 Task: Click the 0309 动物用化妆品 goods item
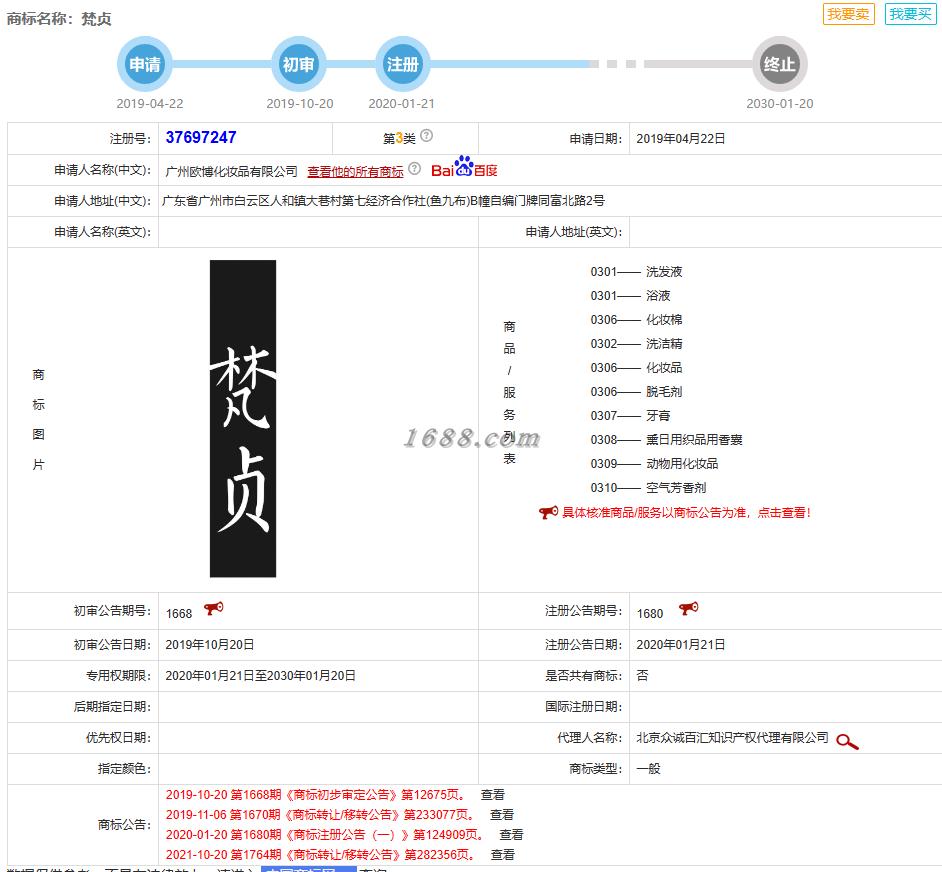(654, 464)
